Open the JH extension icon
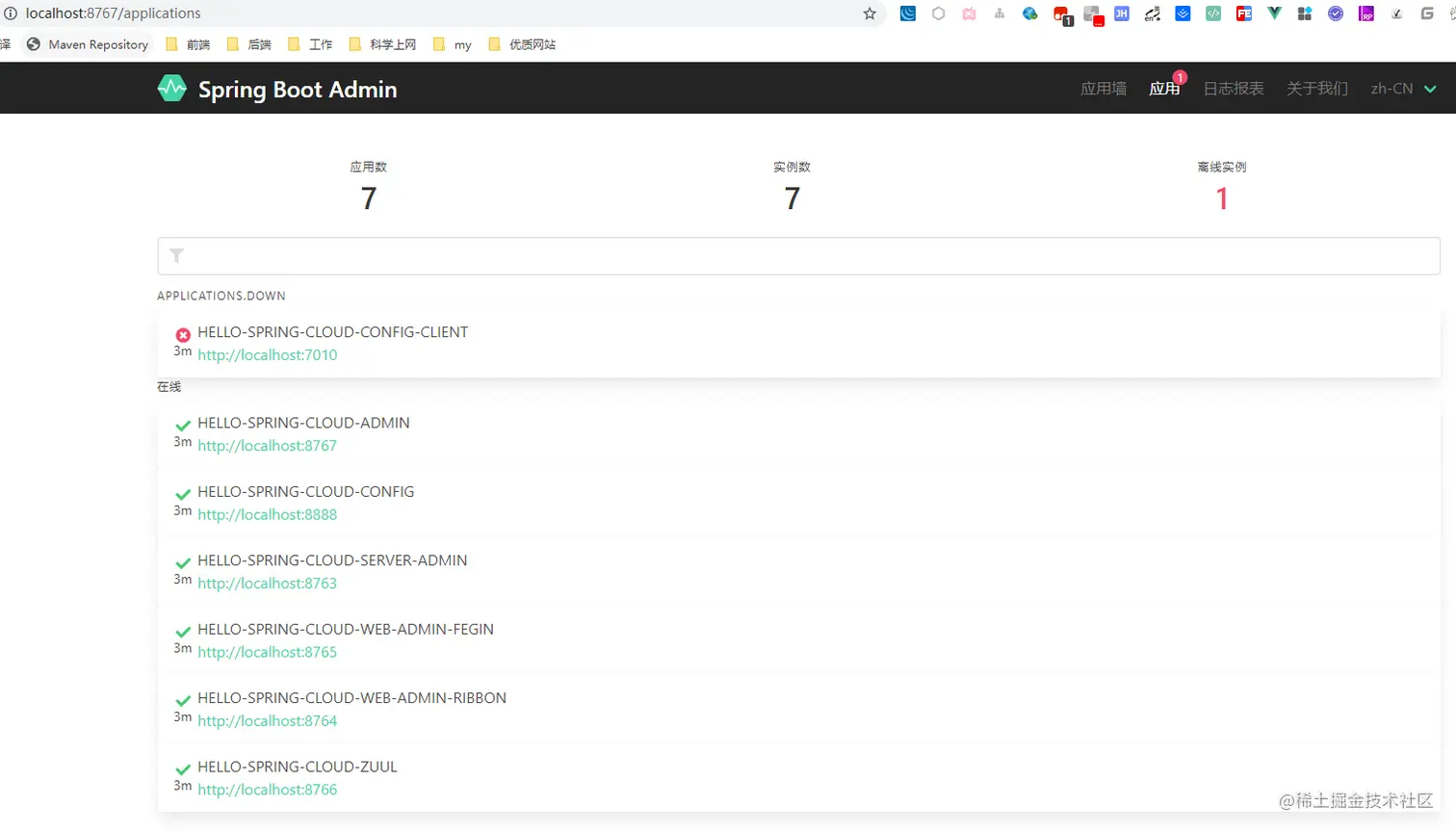 click(x=1122, y=13)
